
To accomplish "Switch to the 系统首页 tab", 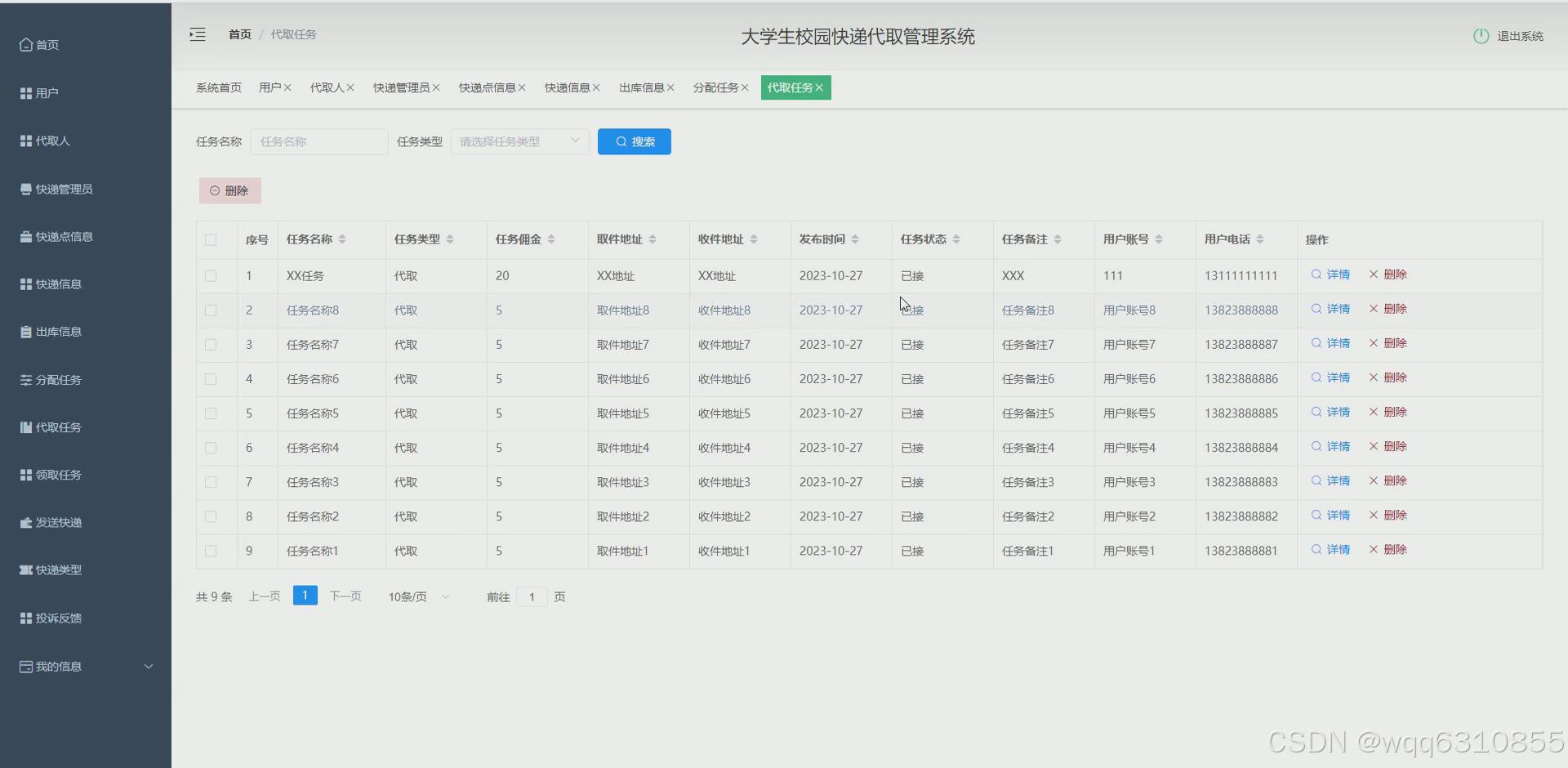I will 217,87.
